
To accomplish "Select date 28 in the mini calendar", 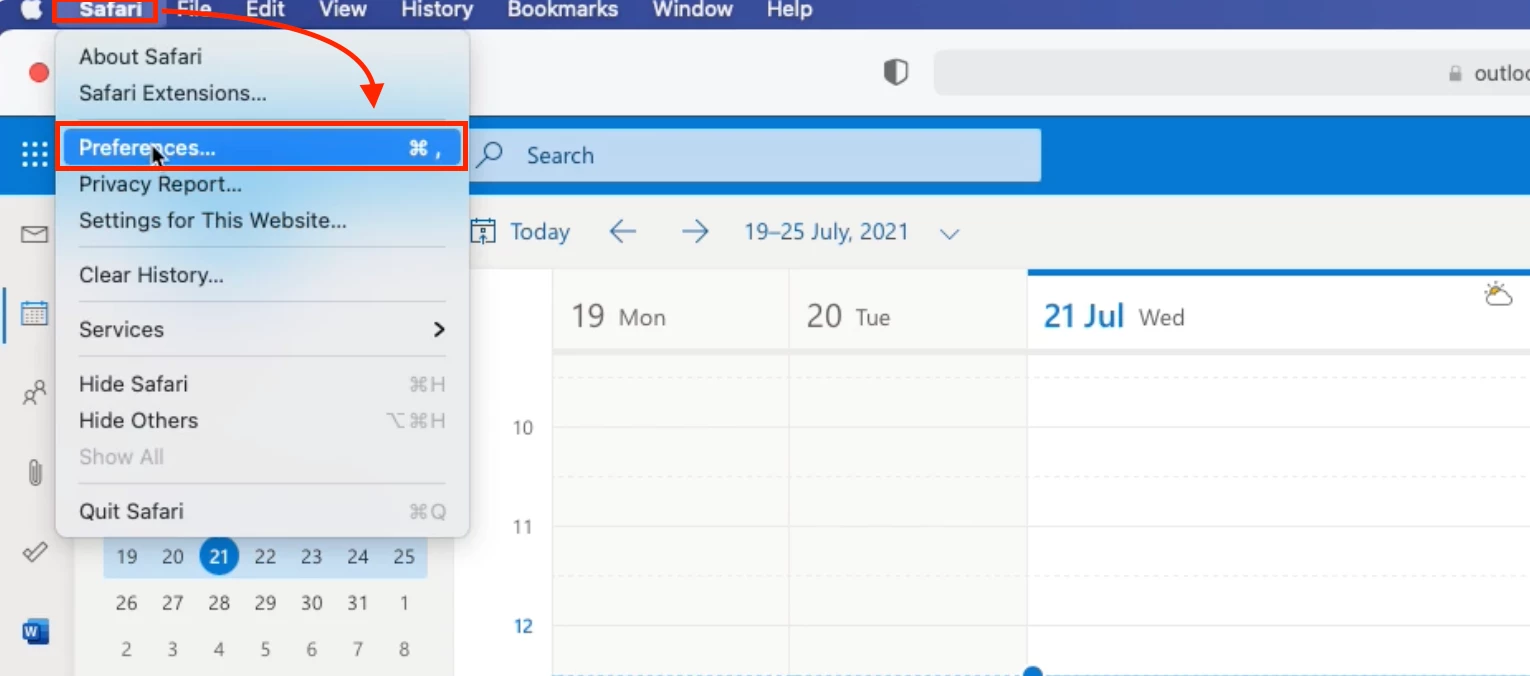I will pyautogui.click(x=219, y=603).
